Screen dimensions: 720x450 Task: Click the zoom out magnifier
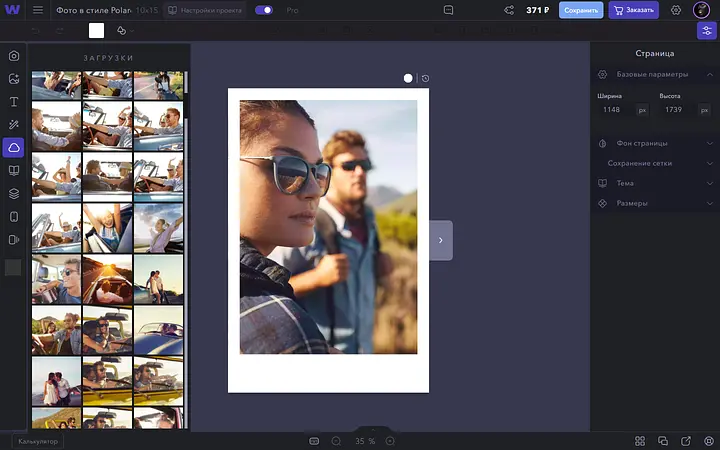[x=336, y=441]
